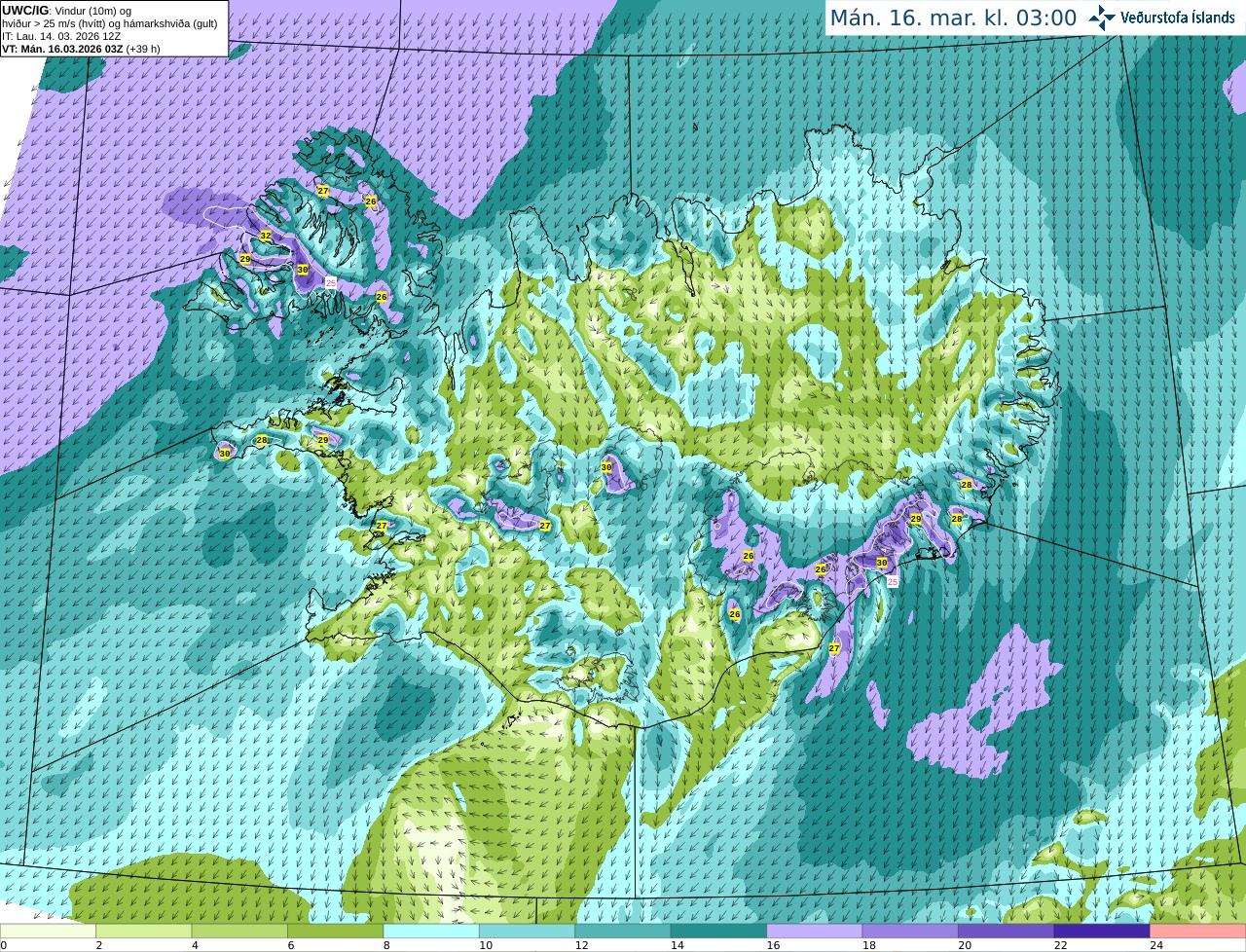Select the VT: Mán. 16.03.2026 03Z (+39 h) line
This screenshot has width=1246, height=952.
tap(81, 49)
